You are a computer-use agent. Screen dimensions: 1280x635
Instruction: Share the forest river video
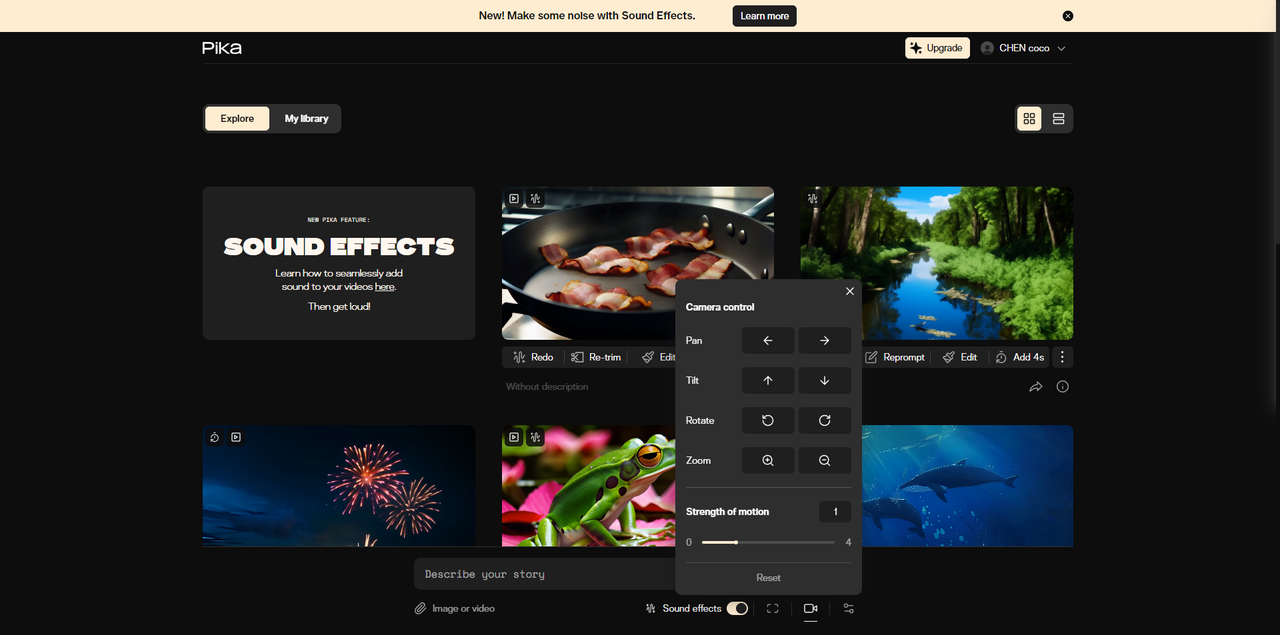[1036, 387]
